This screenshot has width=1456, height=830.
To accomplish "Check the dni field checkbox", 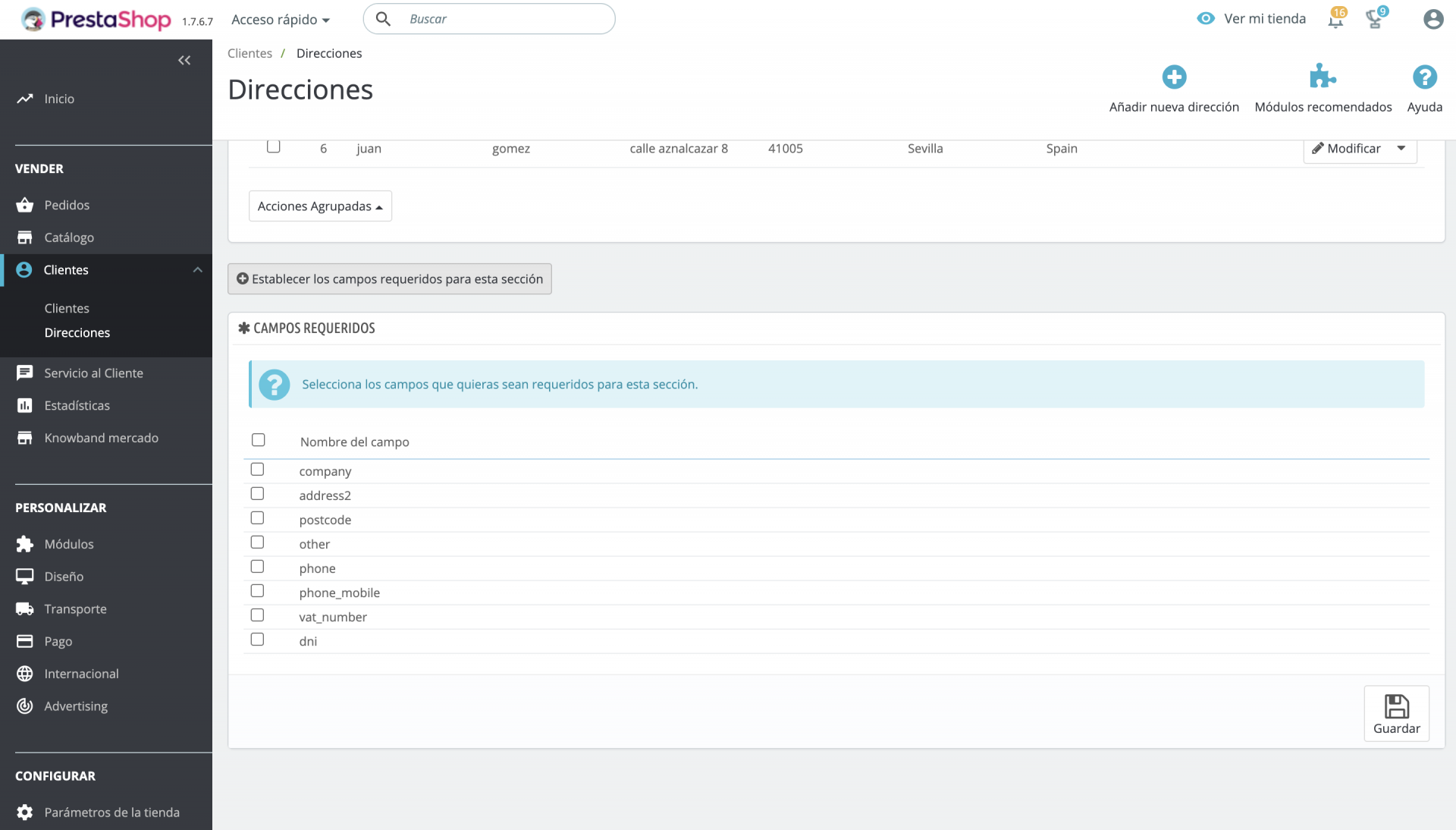I will [258, 640].
